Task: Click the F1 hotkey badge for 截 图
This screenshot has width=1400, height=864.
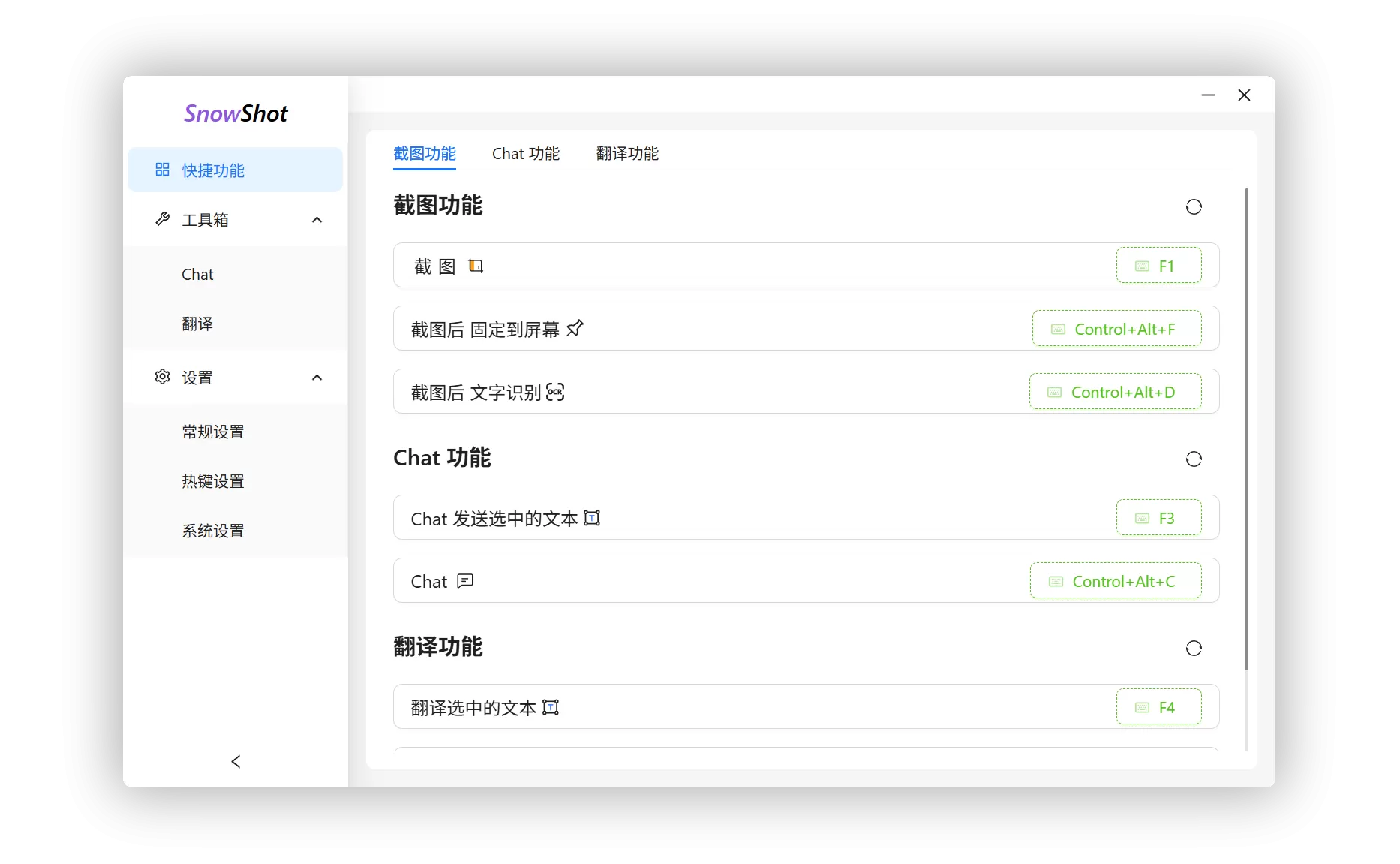Action: pyautogui.click(x=1159, y=265)
